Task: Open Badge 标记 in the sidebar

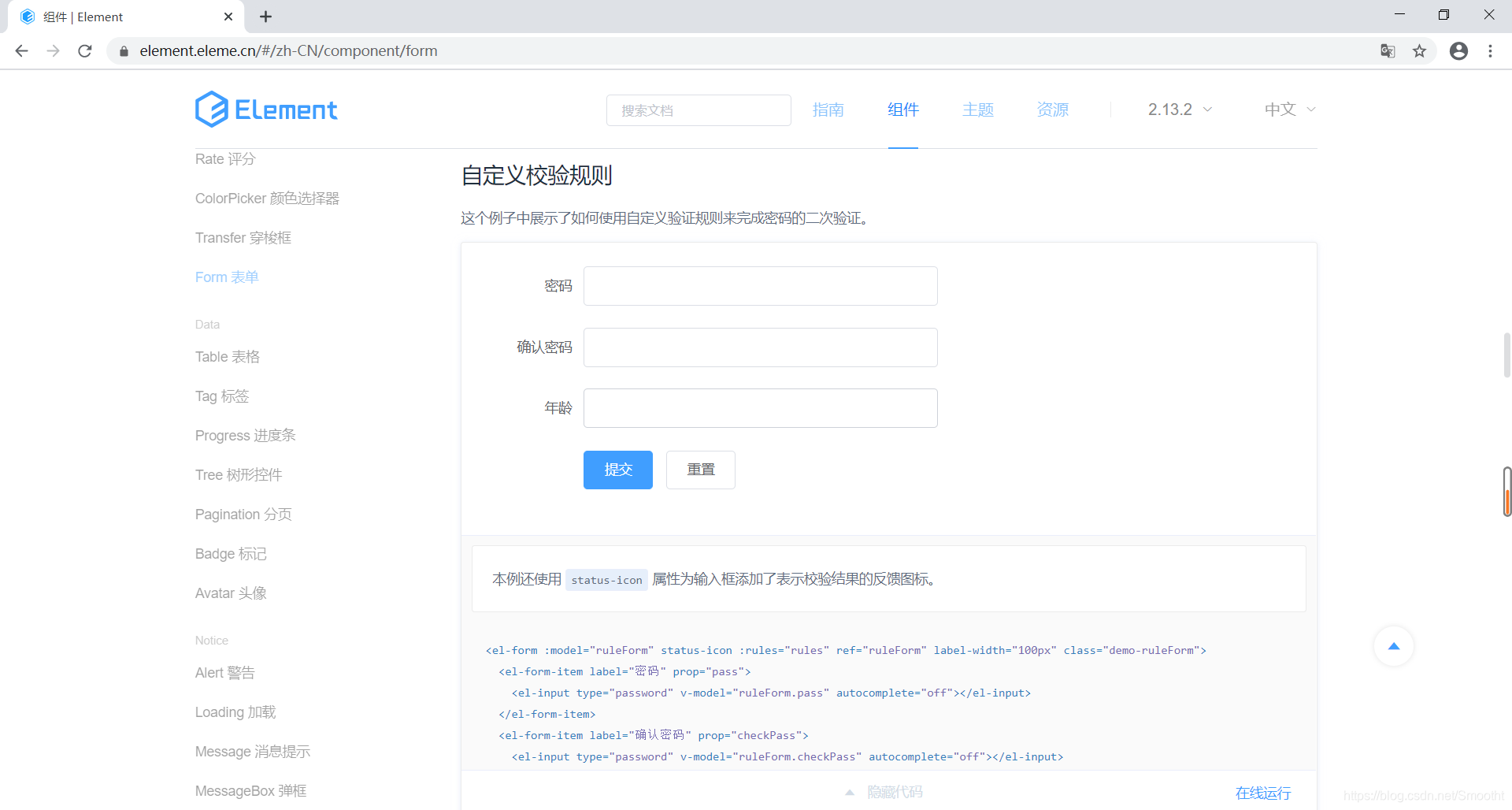Action: click(x=231, y=554)
